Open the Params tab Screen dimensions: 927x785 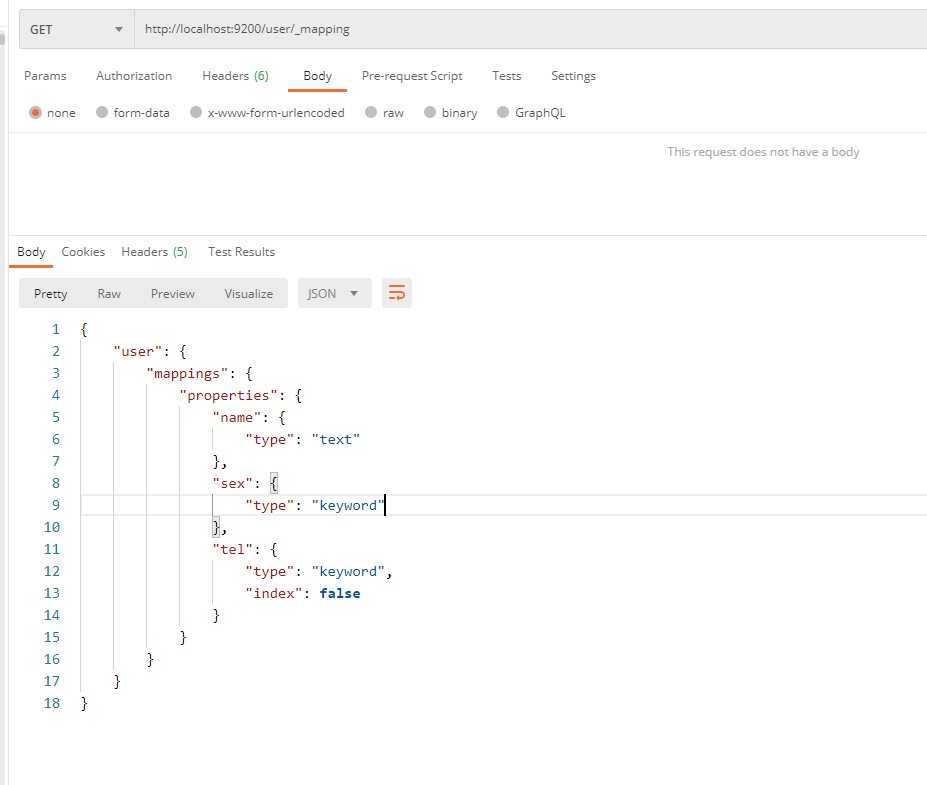point(45,76)
